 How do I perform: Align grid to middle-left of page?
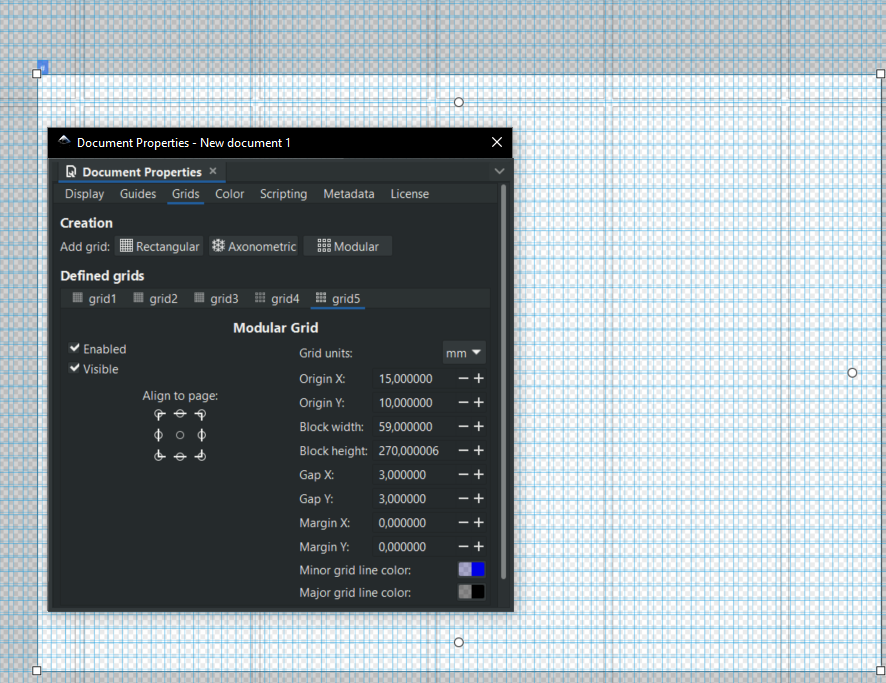[x=159, y=435]
